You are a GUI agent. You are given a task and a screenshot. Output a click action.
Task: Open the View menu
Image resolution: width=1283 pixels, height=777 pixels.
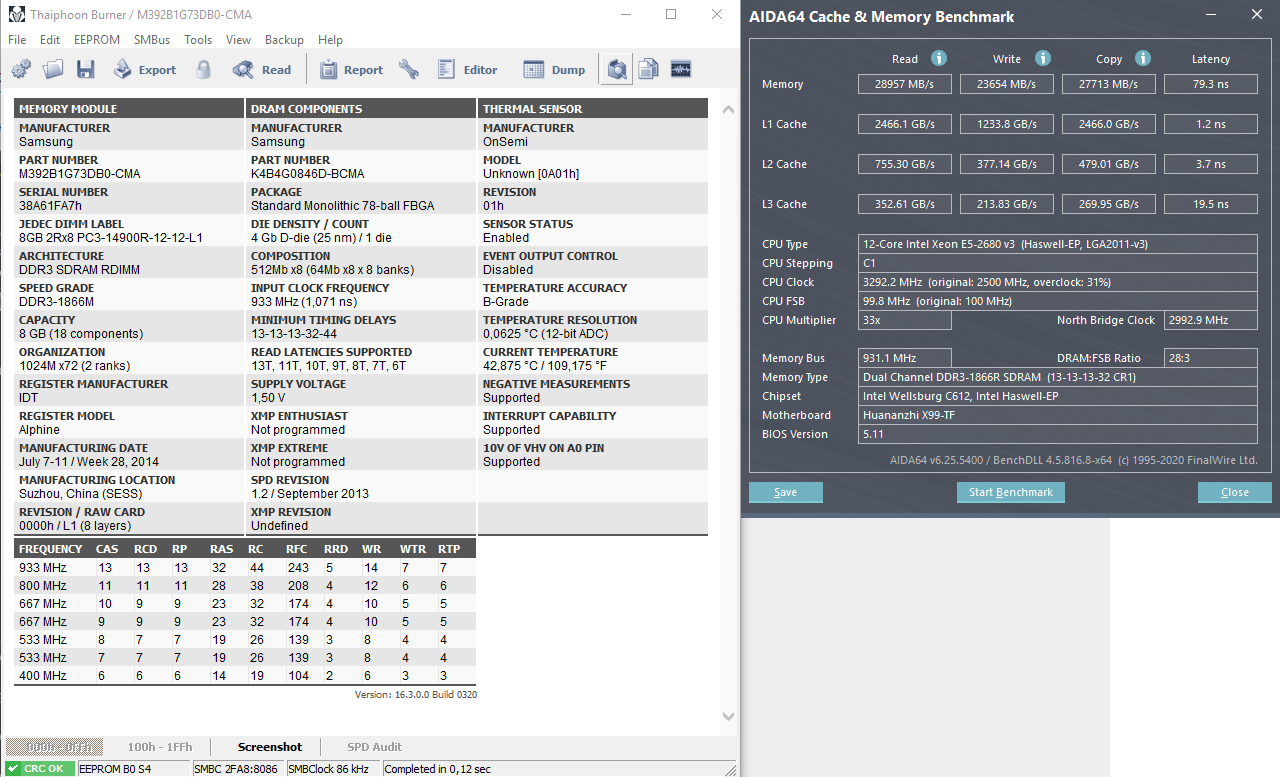tap(238, 40)
